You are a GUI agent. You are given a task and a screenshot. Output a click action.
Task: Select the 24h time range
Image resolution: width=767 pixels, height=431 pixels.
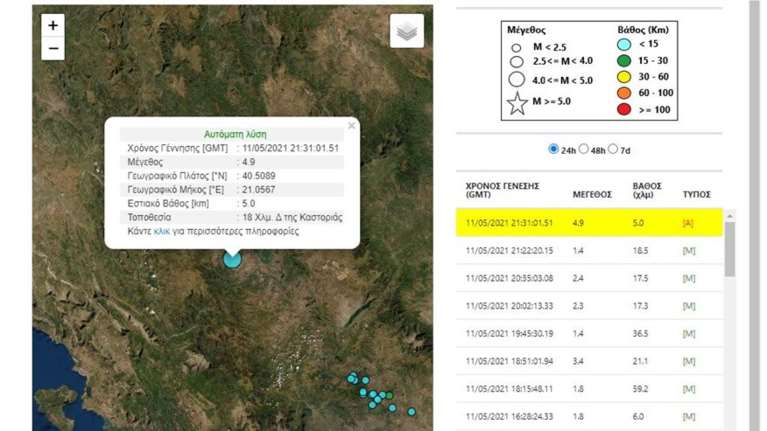pos(553,149)
